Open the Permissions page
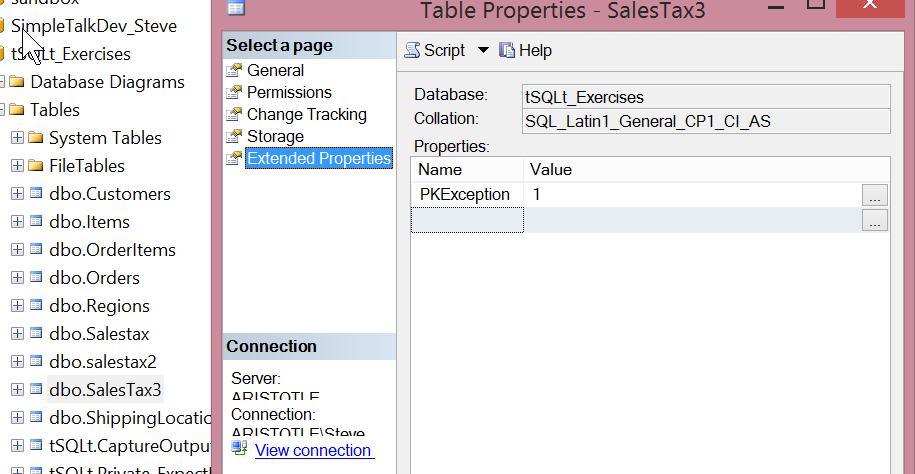915x474 pixels. coord(289,93)
